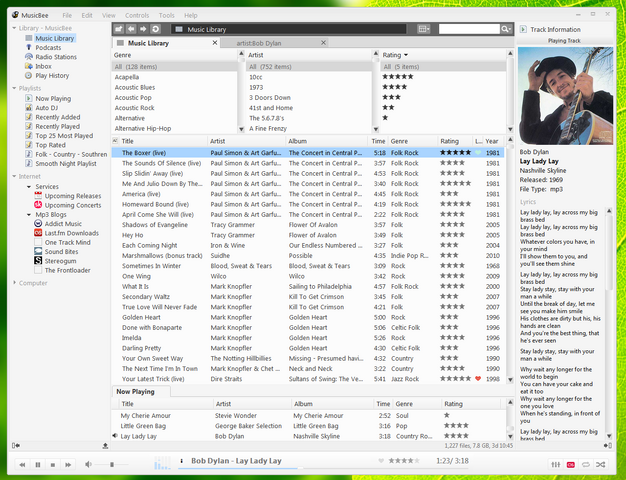The width and height of the screenshot is (626, 480).
Task: Open the equalizer icon in player bar
Action: click(556, 464)
